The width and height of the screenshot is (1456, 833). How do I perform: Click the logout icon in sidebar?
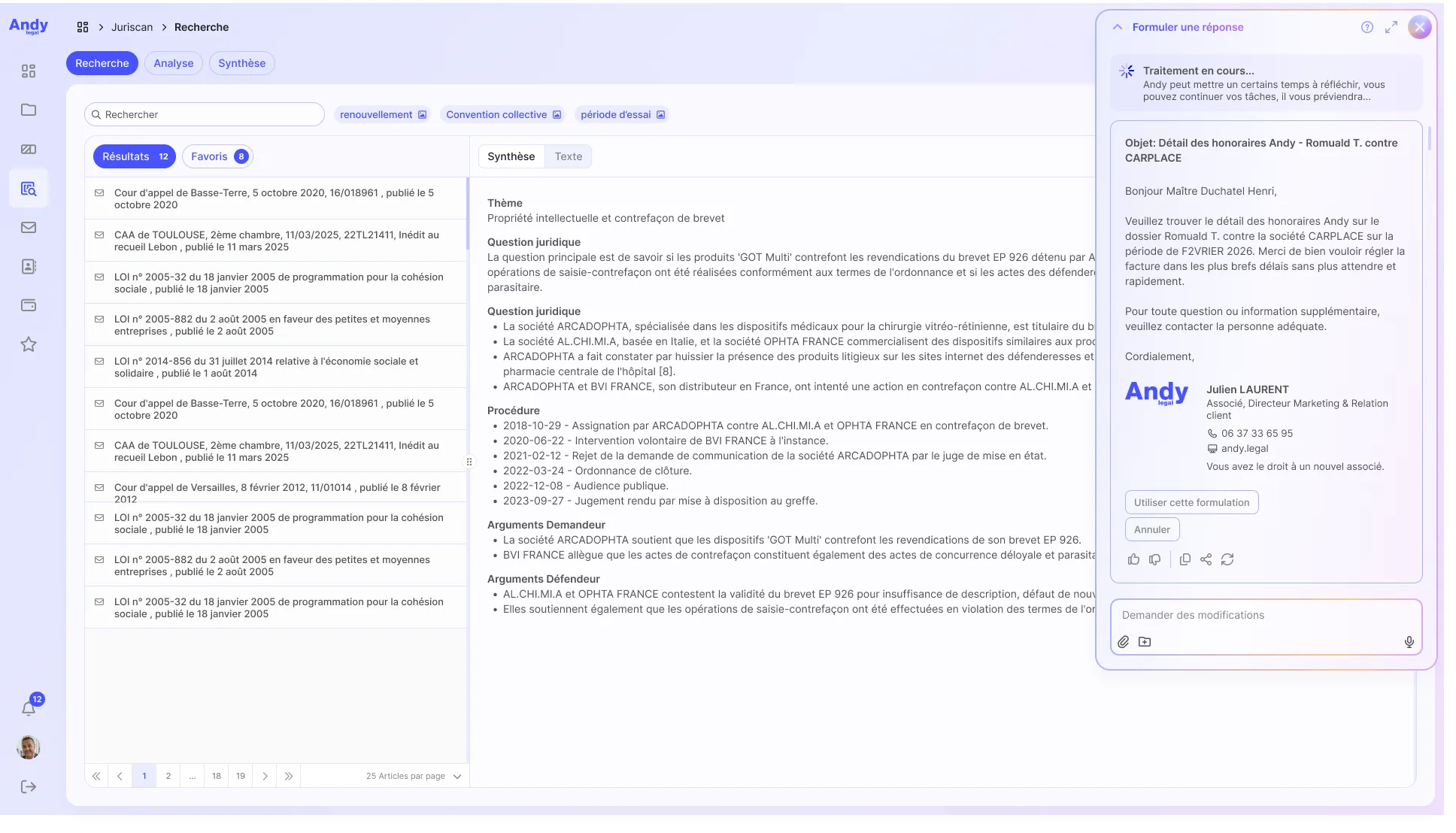click(29, 786)
